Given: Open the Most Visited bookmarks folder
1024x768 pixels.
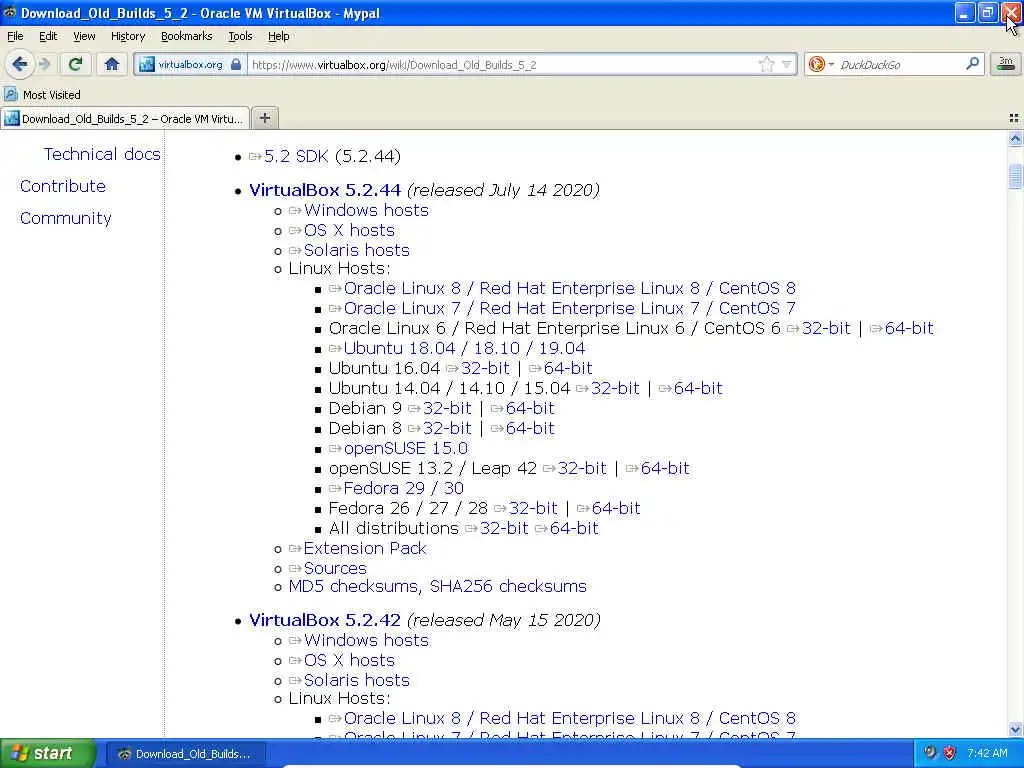Looking at the screenshot, I should pos(42,95).
